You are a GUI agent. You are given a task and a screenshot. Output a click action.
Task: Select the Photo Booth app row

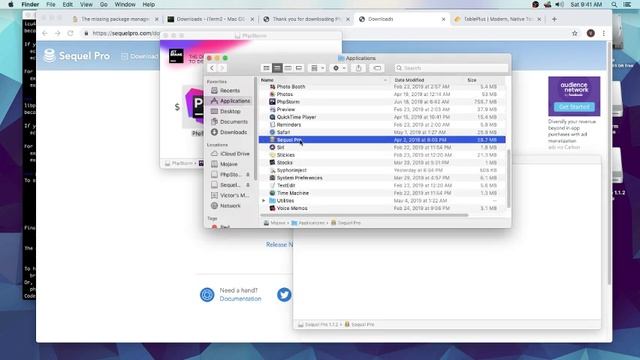382,87
